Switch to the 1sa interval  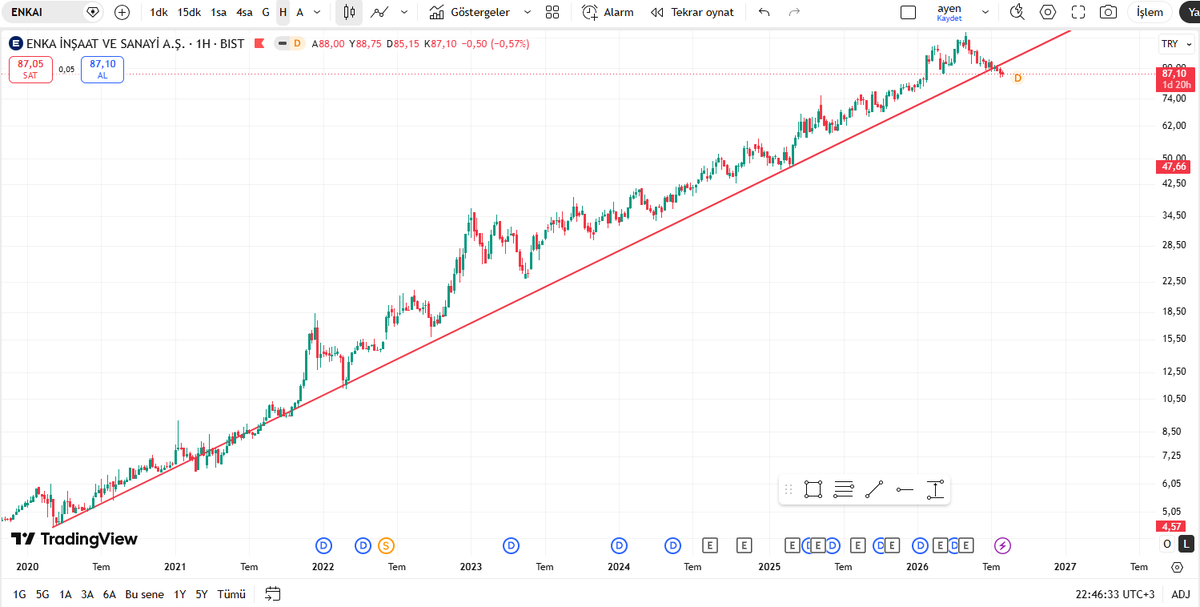coord(218,12)
